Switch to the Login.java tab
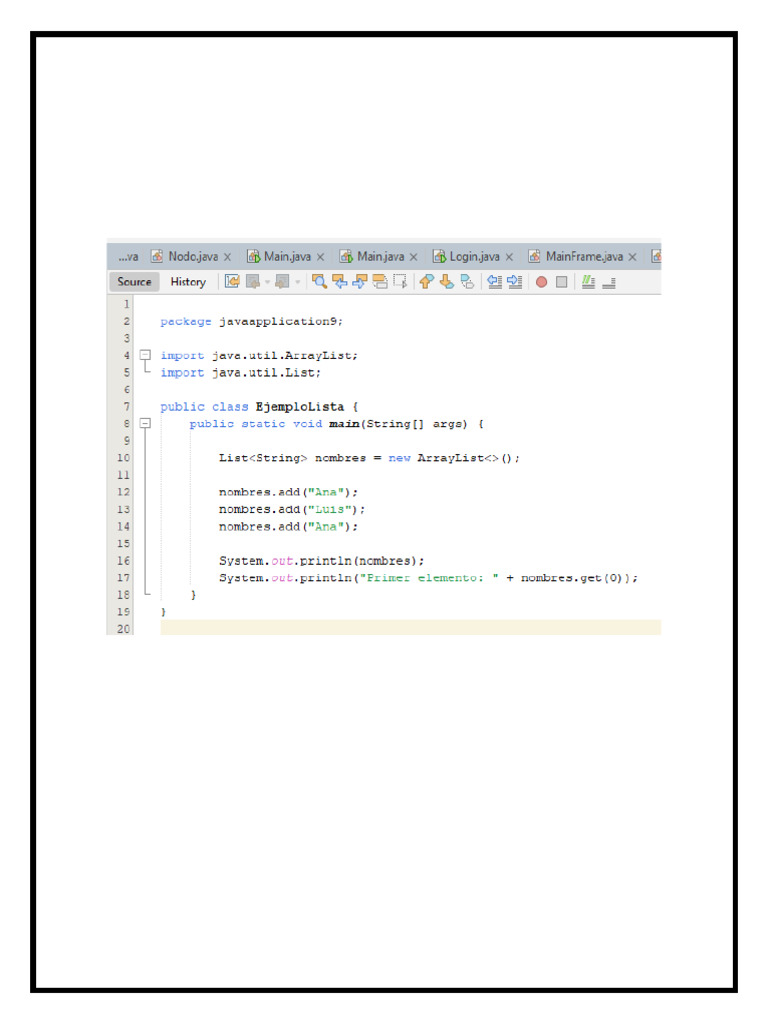The height and width of the screenshot is (1024, 768). coord(474,256)
